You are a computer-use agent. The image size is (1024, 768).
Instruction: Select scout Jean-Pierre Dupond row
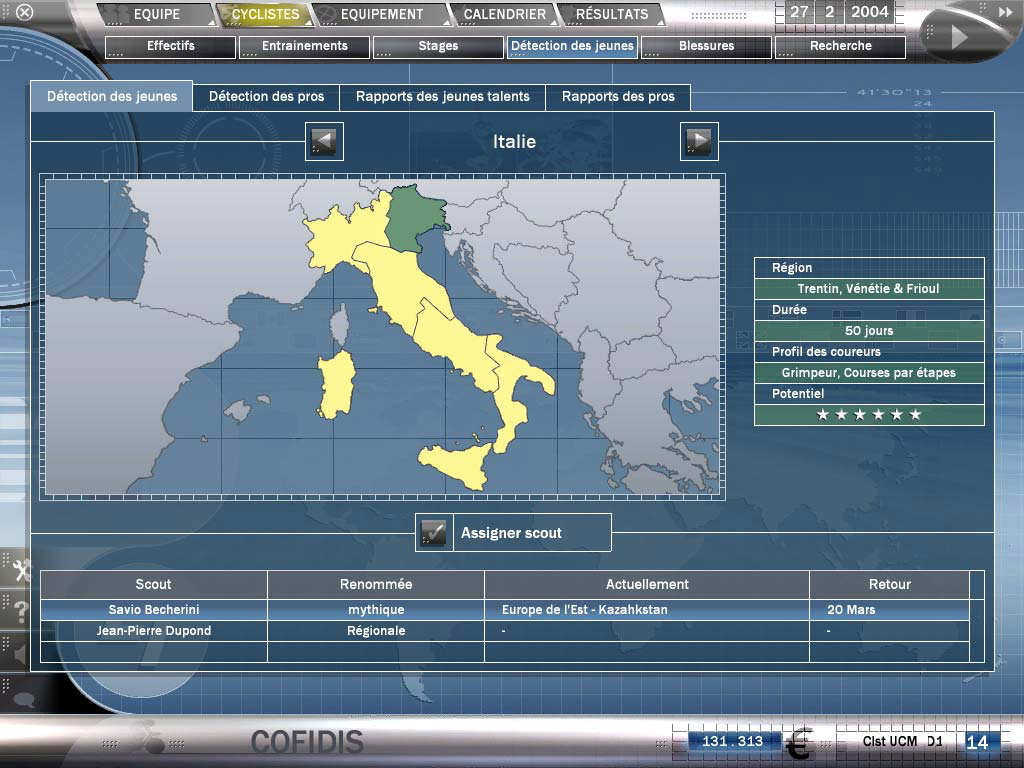click(x=154, y=631)
